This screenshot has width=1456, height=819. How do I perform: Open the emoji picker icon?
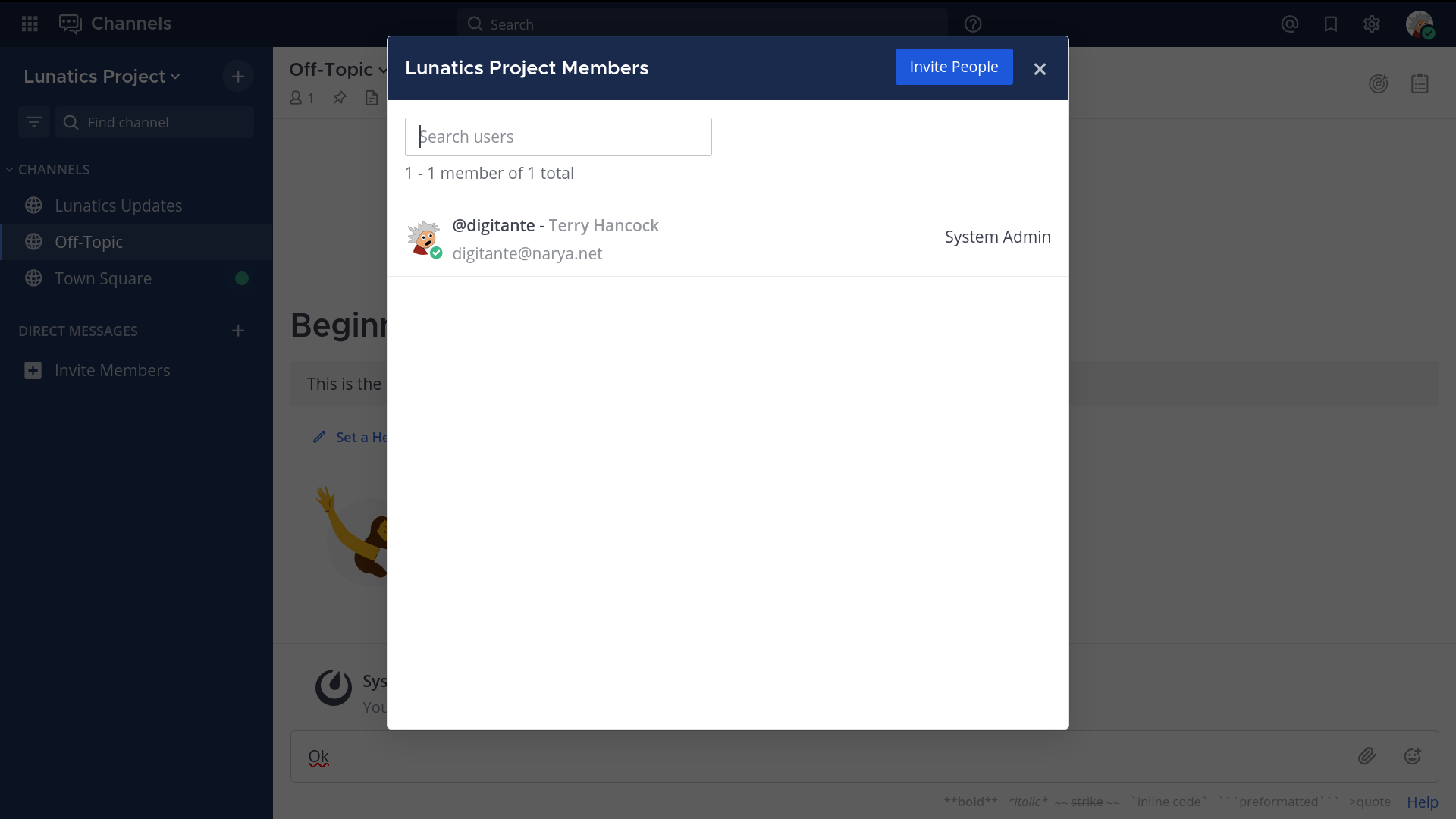pyautogui.click(x=1412, y=756)
